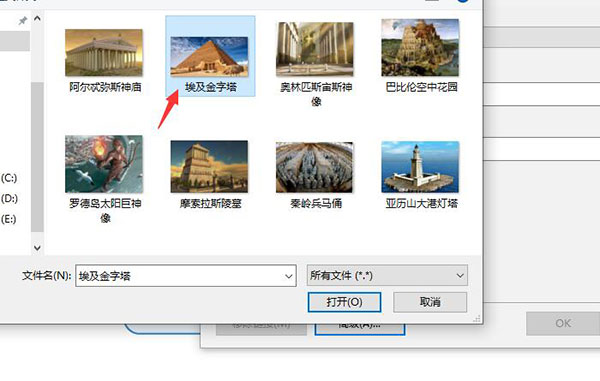Select the 阿尔忒弥斯神庙 image thumbnail

[x=104, y=53]
